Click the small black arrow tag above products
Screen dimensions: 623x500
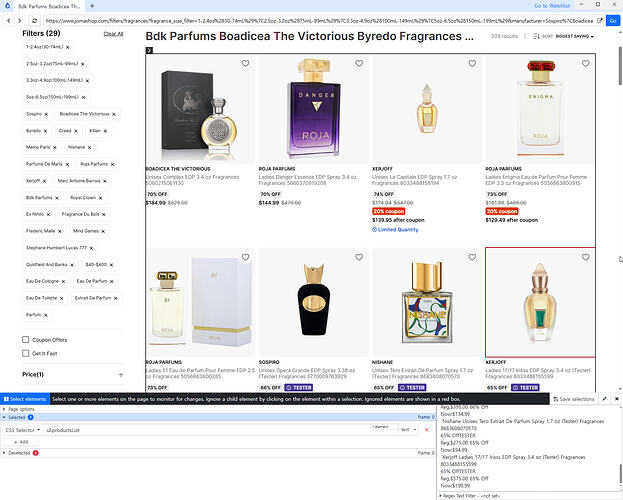tap(149, 50)
